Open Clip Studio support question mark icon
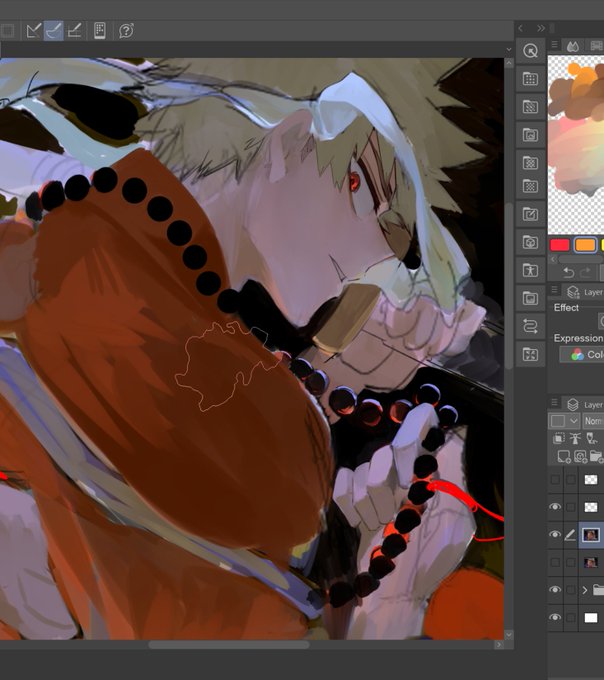 pos(126,31)
